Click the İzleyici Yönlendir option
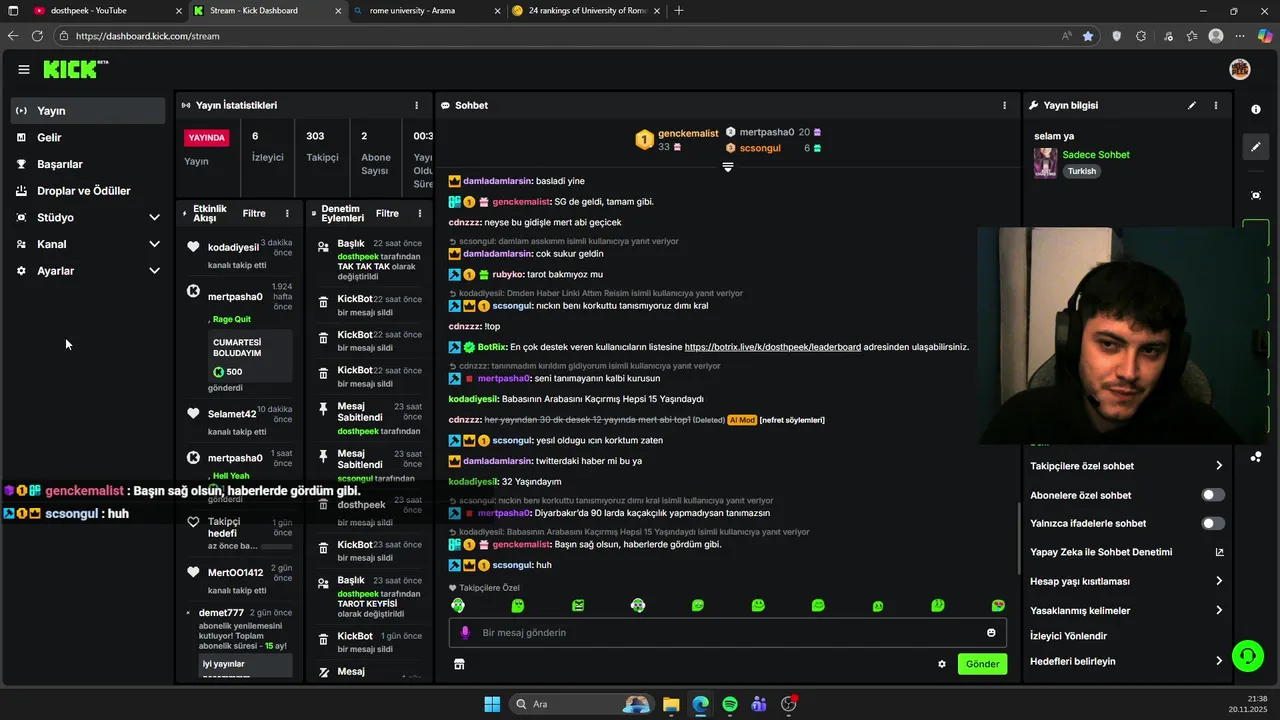1280x720 pixels. pos(1068,636)
